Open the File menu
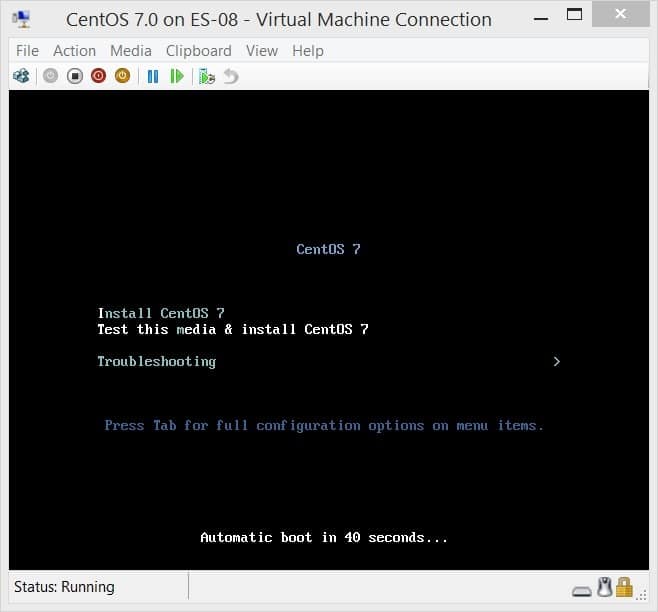Image resolution: width=658 pixels, height=612 pixels. [x=27, y=50]
